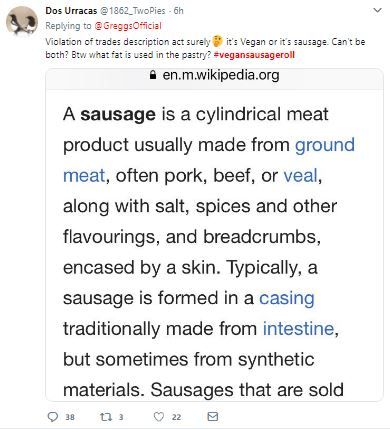Screen dimensions: 390x430
Task: Like the tweet with the heart icon
Action: tap(159, 417)
